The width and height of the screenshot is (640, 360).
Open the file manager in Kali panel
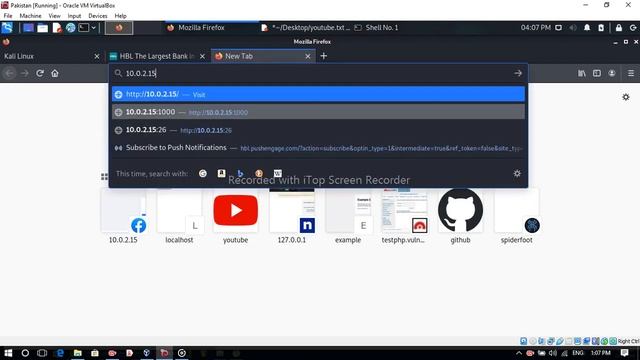click(42, 28)
